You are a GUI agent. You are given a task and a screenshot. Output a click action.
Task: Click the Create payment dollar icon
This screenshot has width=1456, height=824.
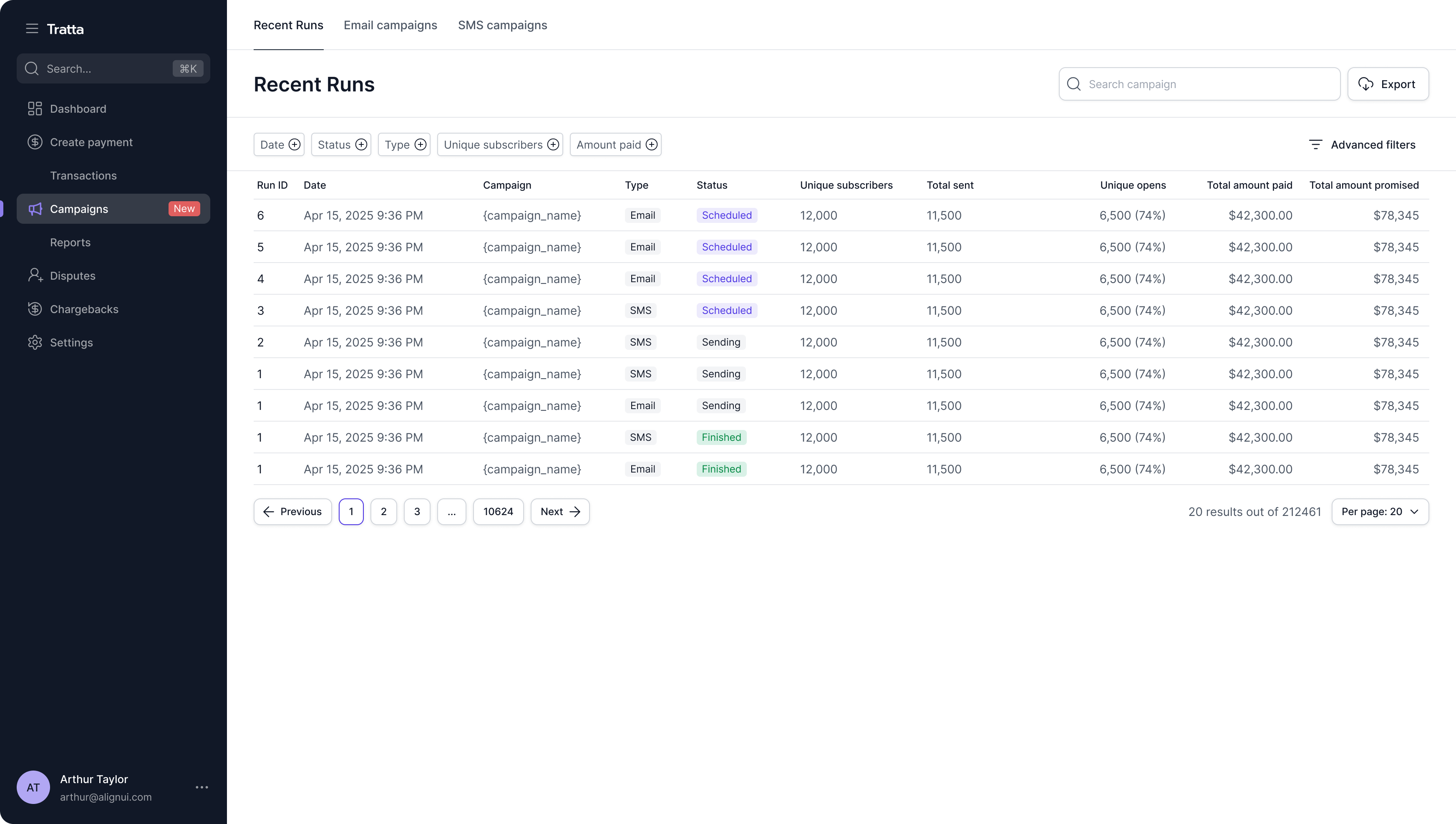coord(35,142)
